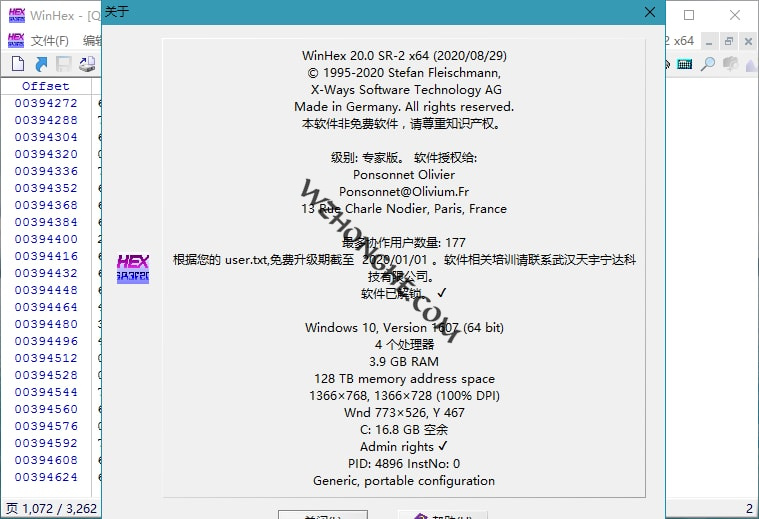Click the magnifying glass search icon
Screen dimensions: 759x519
[x=708, y=64]
